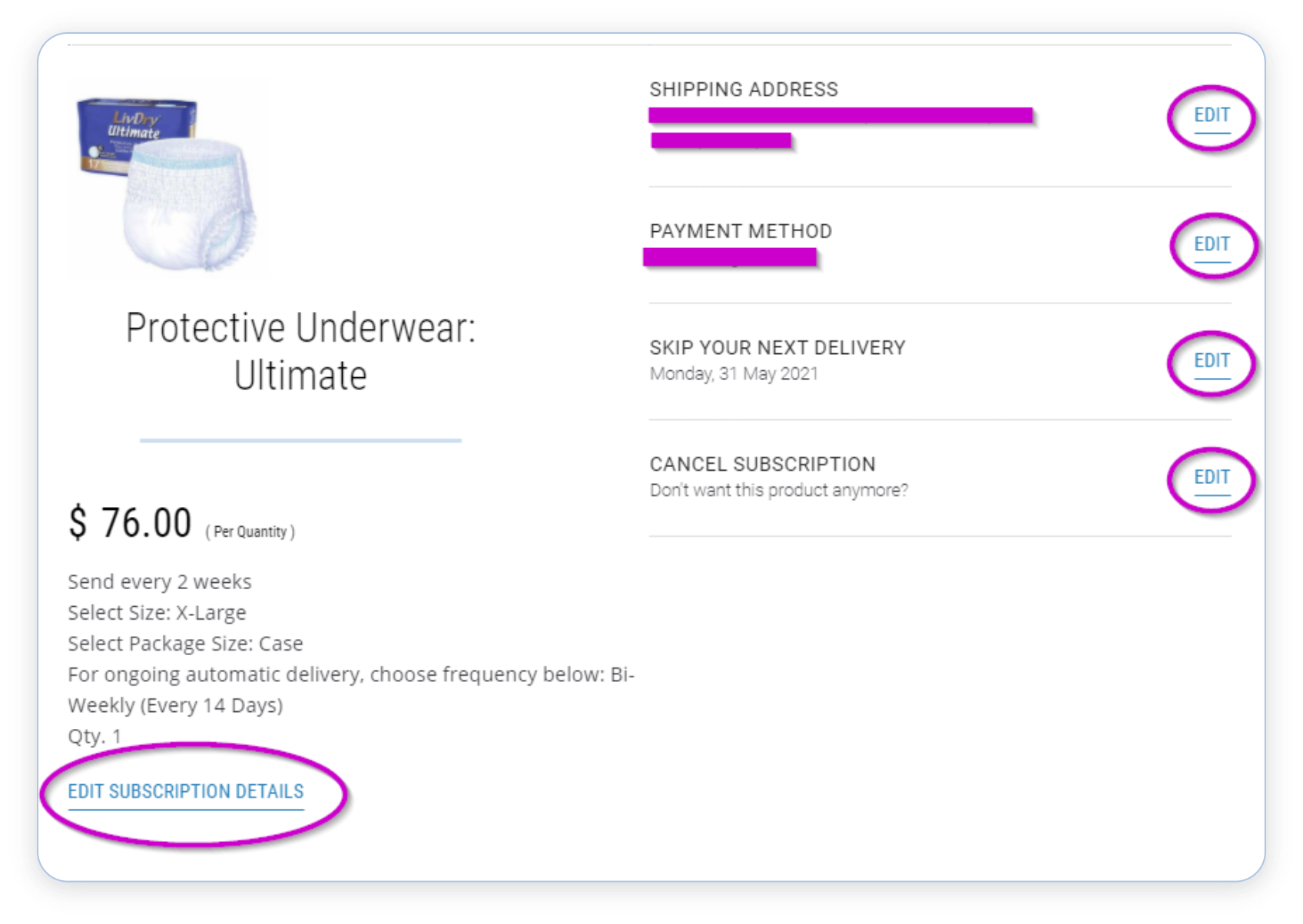Click the "Select Package Size: Case" line
Image resolution: width=1303 pixels, height=924 pixels.
tap(185, 644)
